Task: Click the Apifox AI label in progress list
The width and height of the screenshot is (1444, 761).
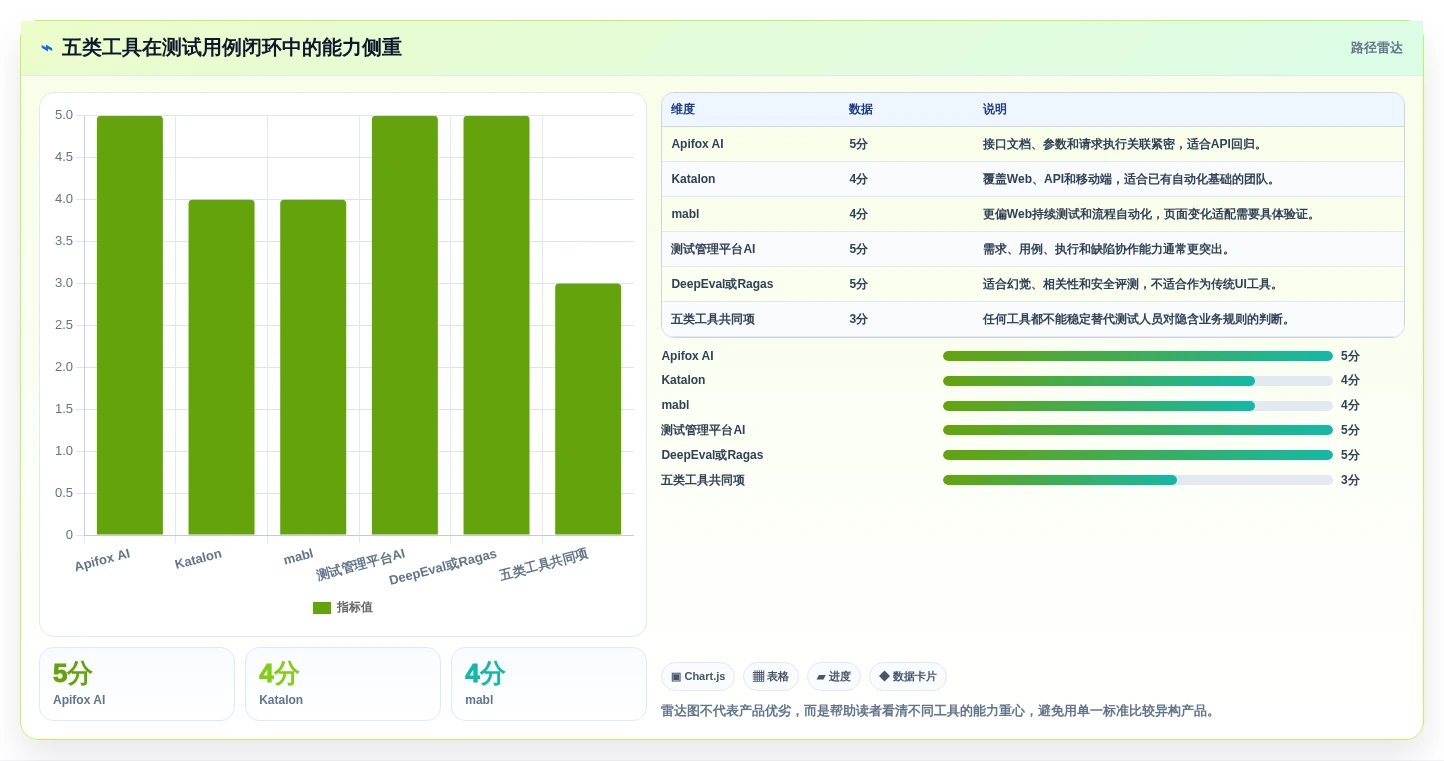Action: pos(687,356)
